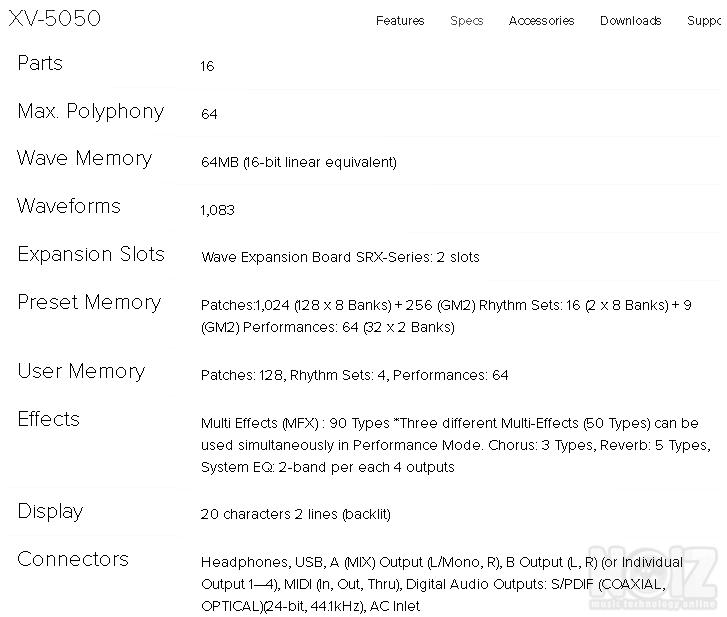Click the User Memory heading
The width and height of the screenshot is (727, 617).
tap(81, 371)
